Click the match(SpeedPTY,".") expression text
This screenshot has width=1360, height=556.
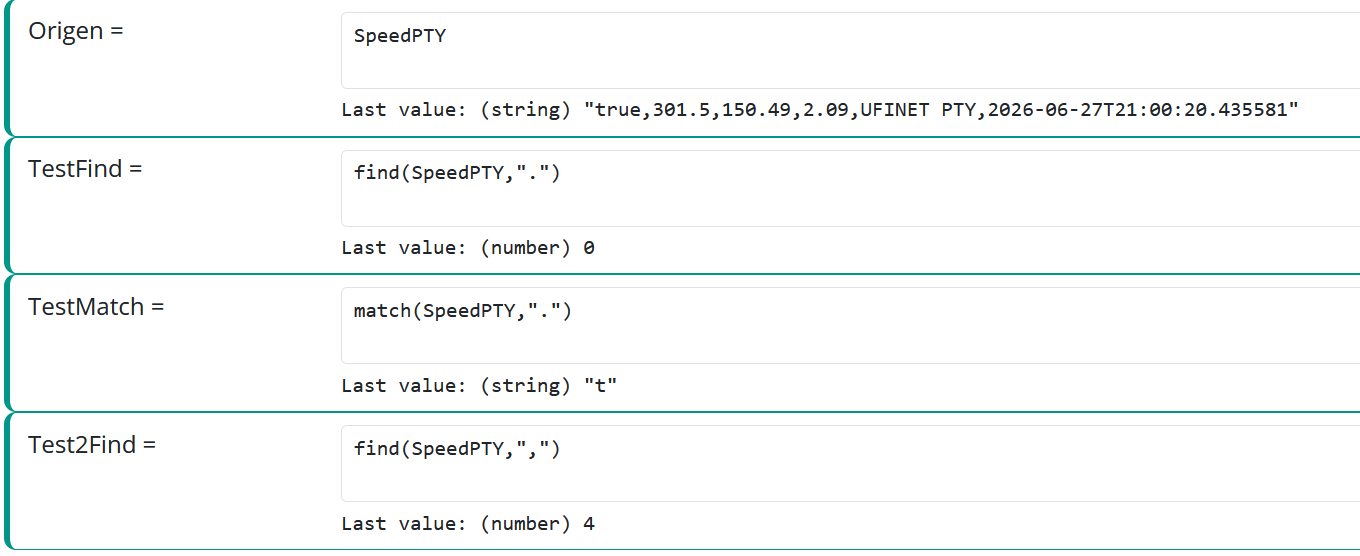463,311
